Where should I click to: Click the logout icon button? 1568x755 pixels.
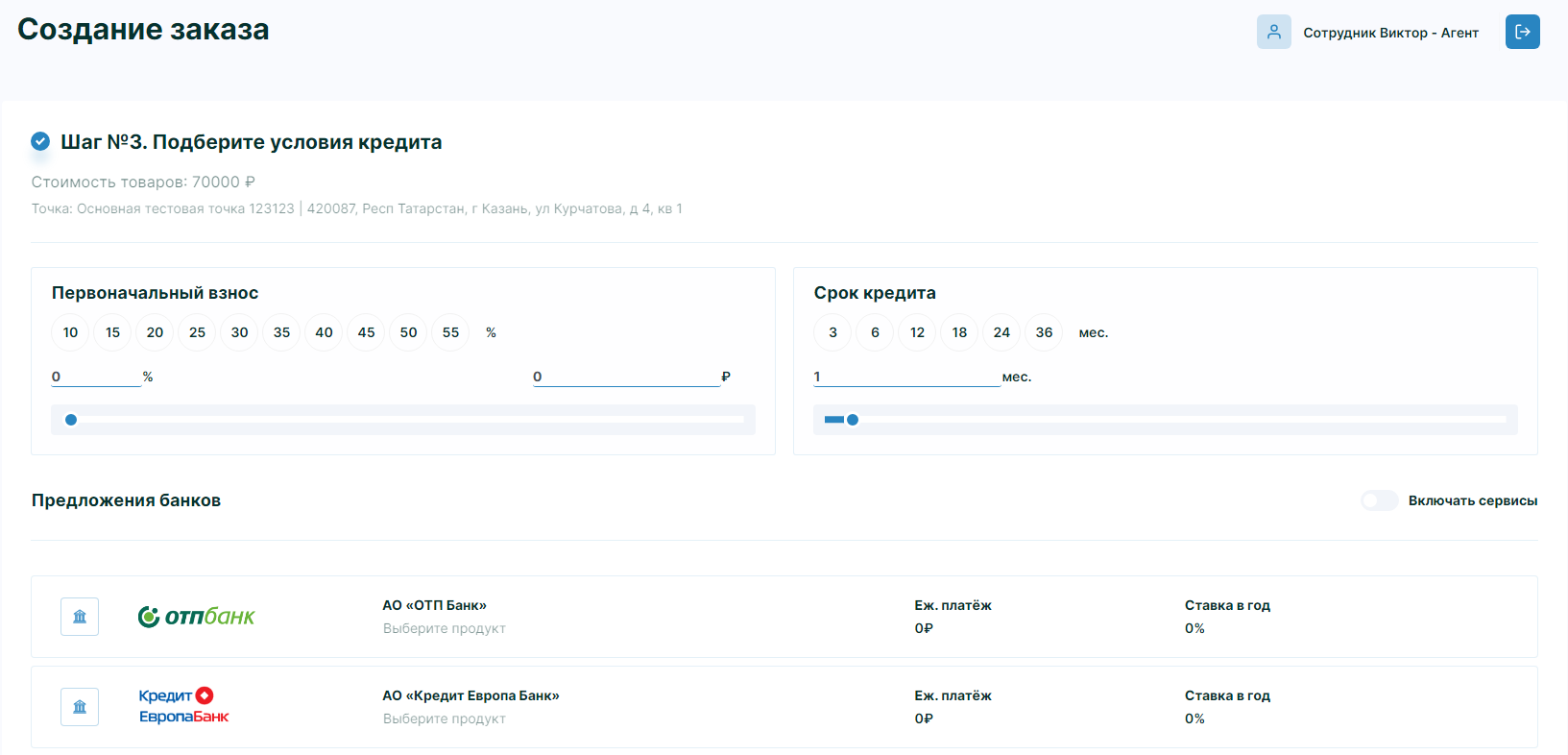tap(1522, 32)
